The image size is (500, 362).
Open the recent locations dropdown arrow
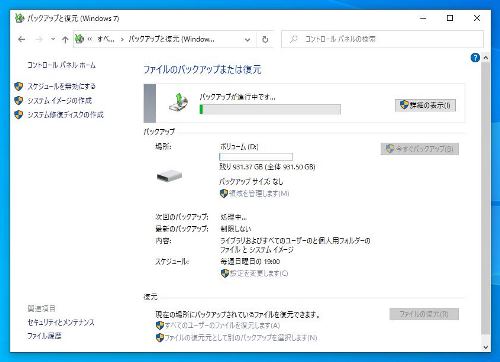click(53, 39)
